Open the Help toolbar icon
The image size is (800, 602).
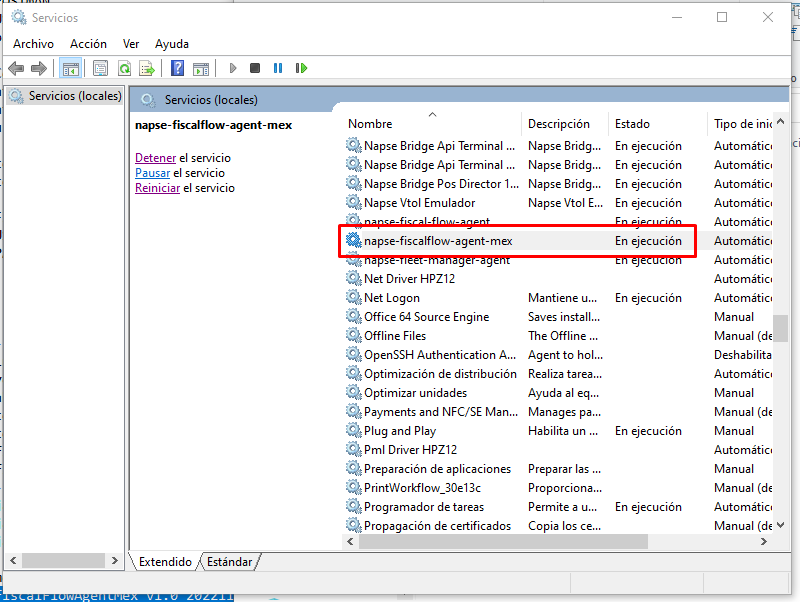pos(177,68)
